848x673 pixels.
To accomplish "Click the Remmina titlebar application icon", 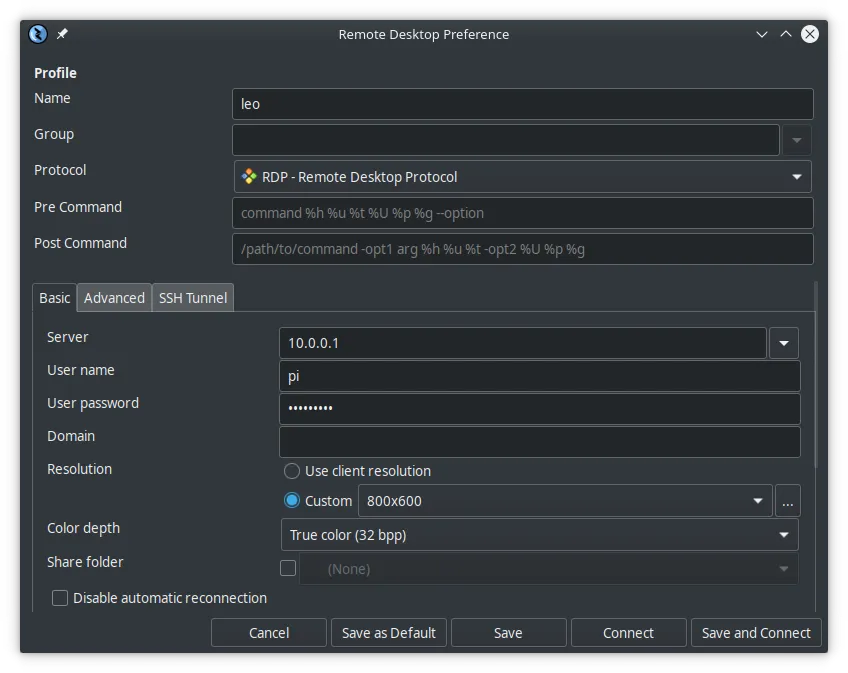I will coord(38,33).
